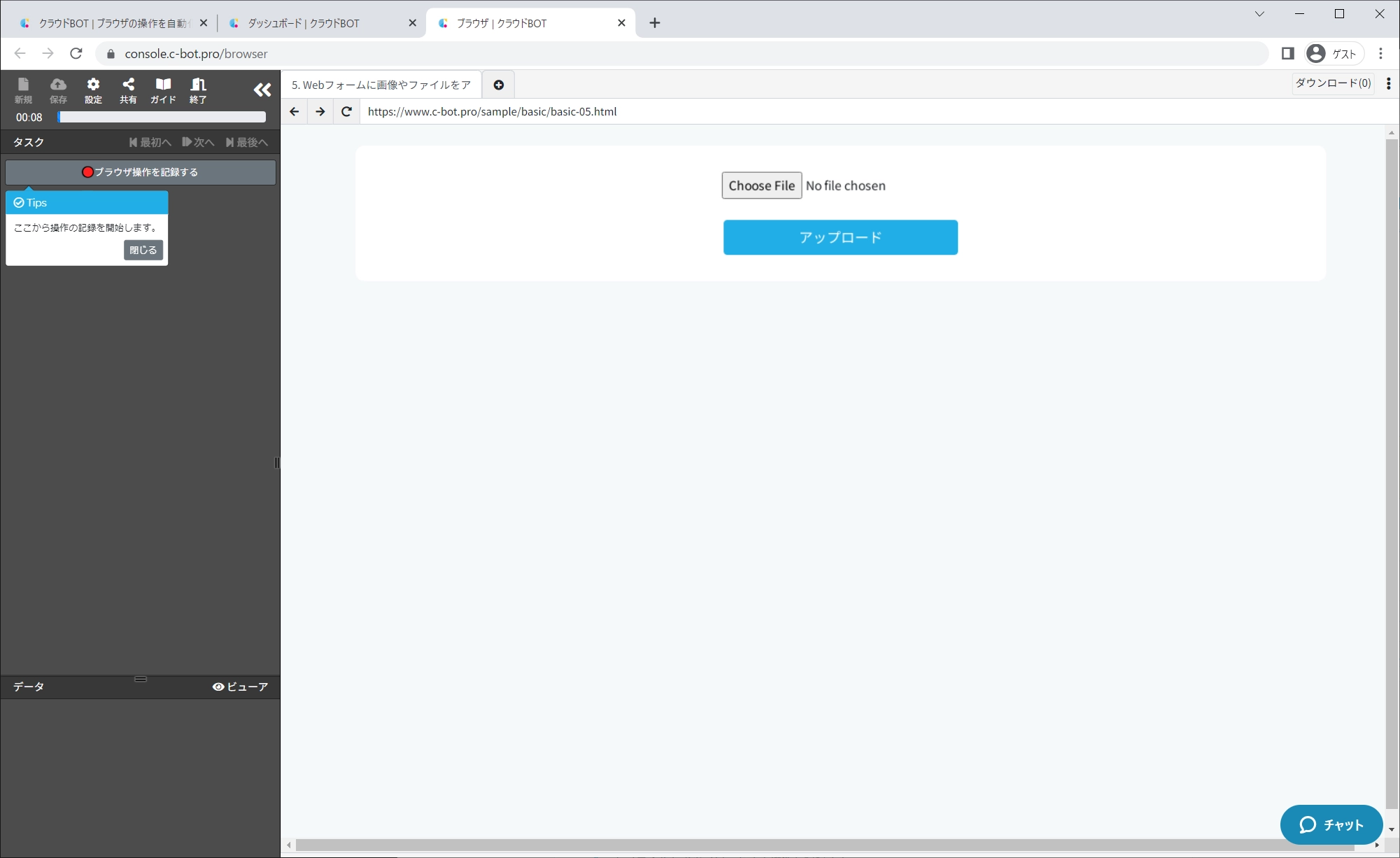Open the ガイド (Guide) book icon
1400x858 pixels.
point(163,90)
